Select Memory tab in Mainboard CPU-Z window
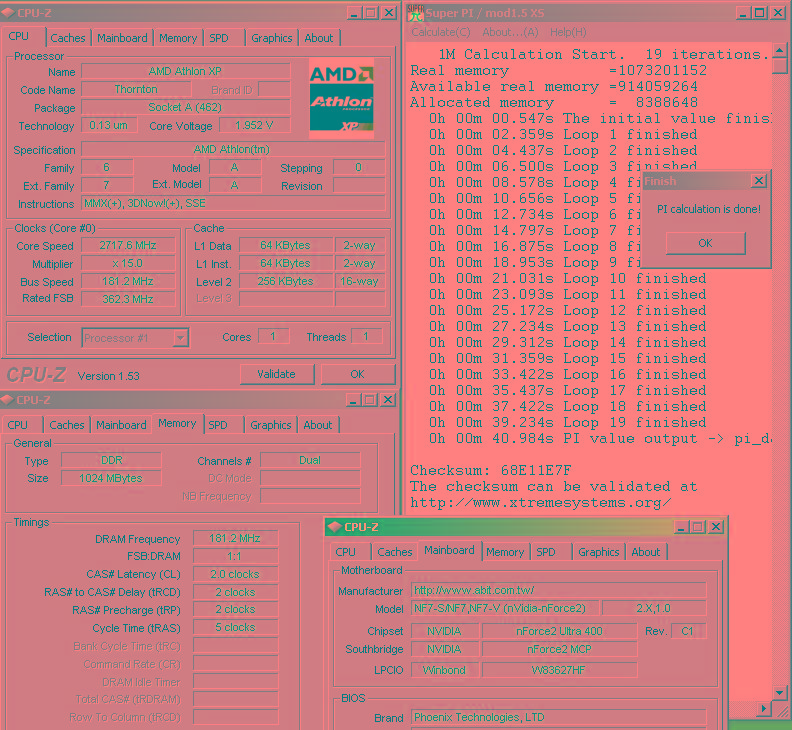The width and height of the screenshot is (792, 730). (x=505, y=552)
